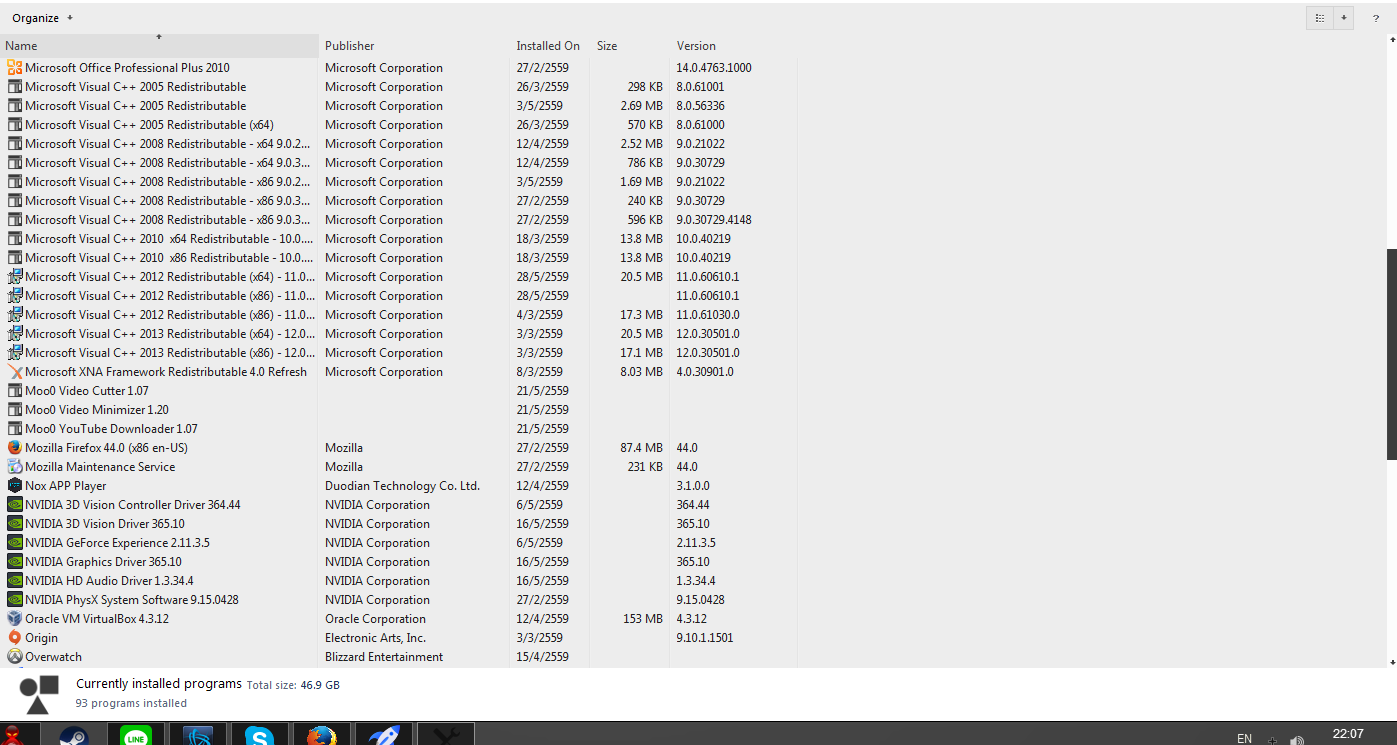
Task: Open Steam from the taskbar
Action: click(x=73, y=735)
